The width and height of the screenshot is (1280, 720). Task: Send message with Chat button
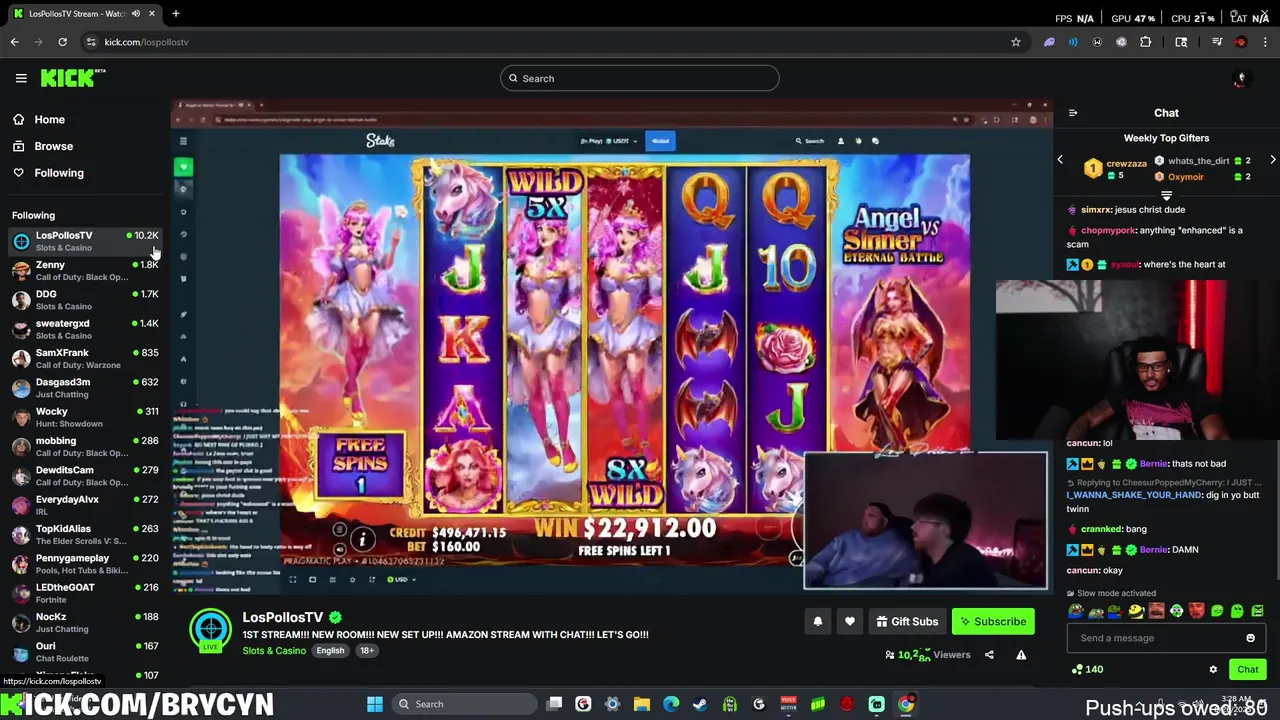(1248, 670)
